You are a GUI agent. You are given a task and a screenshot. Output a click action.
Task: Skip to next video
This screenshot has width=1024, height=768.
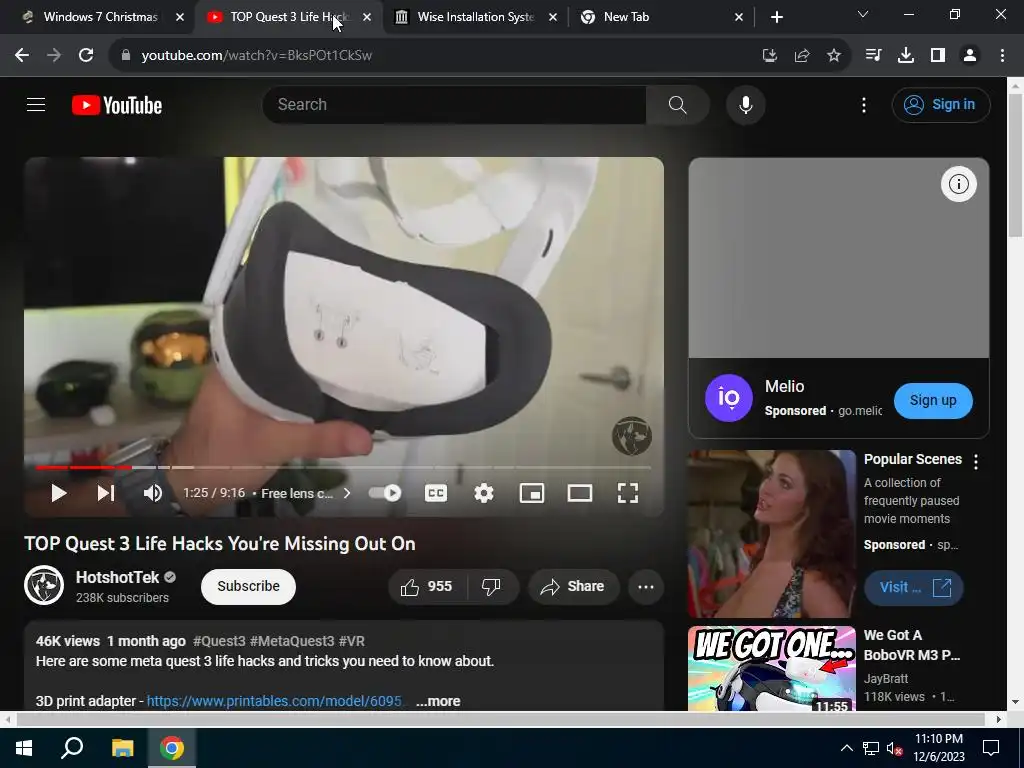pyautogui.click(x=106, y=493)
